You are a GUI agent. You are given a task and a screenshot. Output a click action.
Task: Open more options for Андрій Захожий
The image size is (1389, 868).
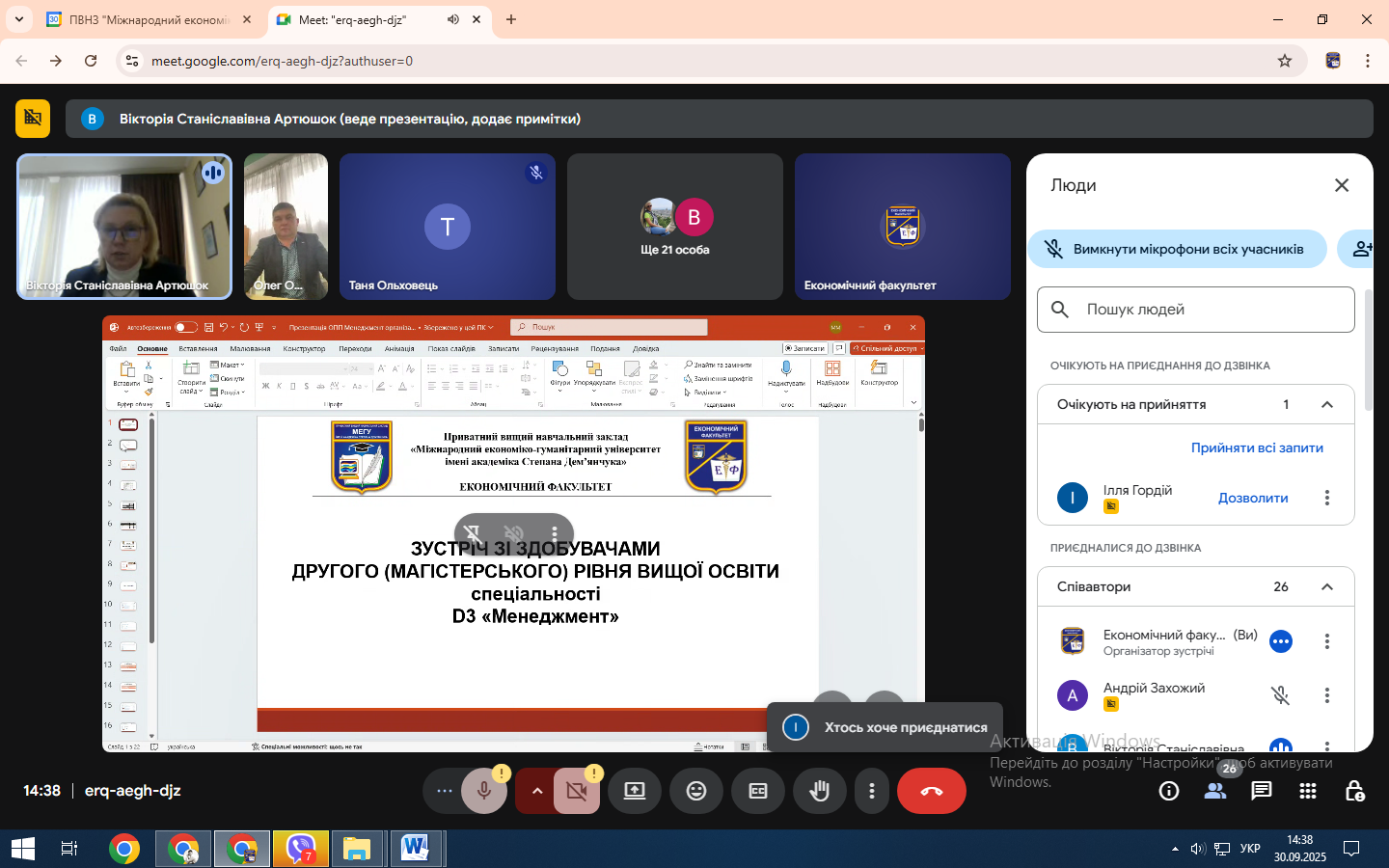(1327, 695)
